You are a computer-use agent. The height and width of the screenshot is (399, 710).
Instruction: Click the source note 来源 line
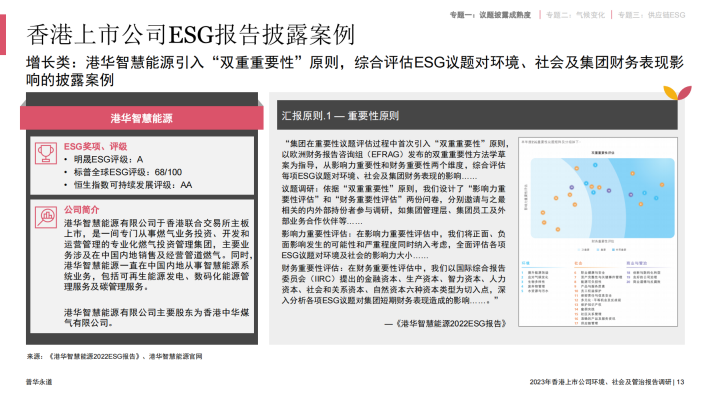coord(114,356)
